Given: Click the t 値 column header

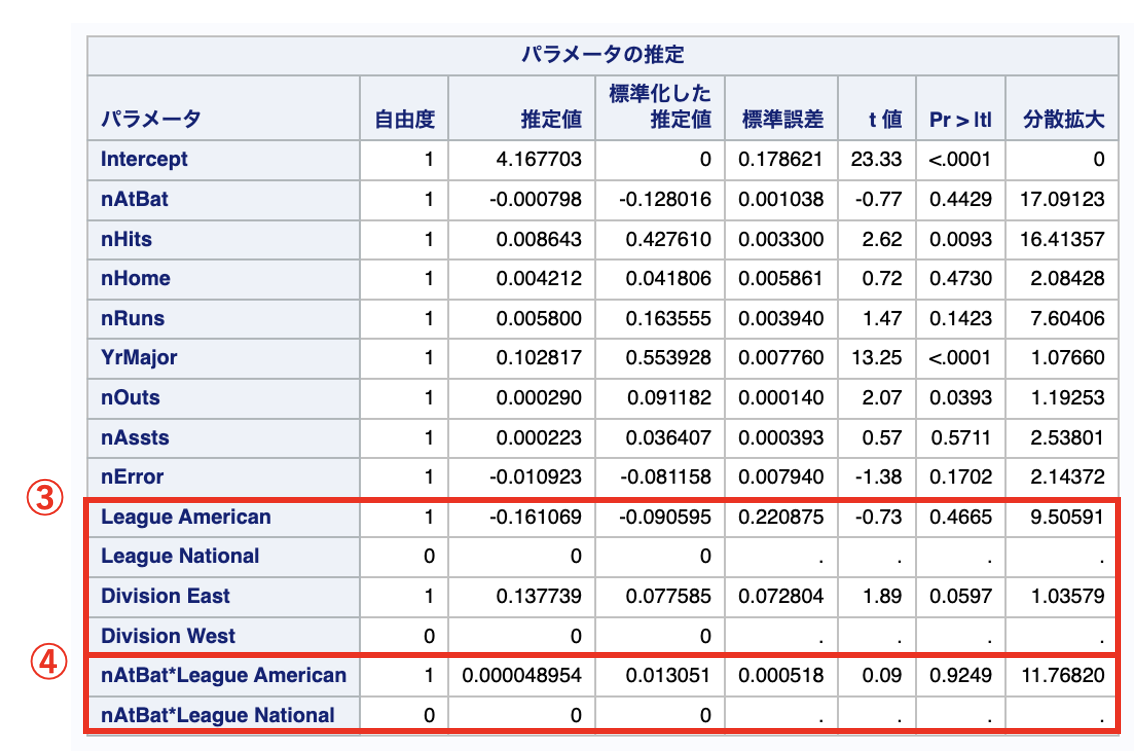Looking at the screenshot, I should tap(884, 120).
